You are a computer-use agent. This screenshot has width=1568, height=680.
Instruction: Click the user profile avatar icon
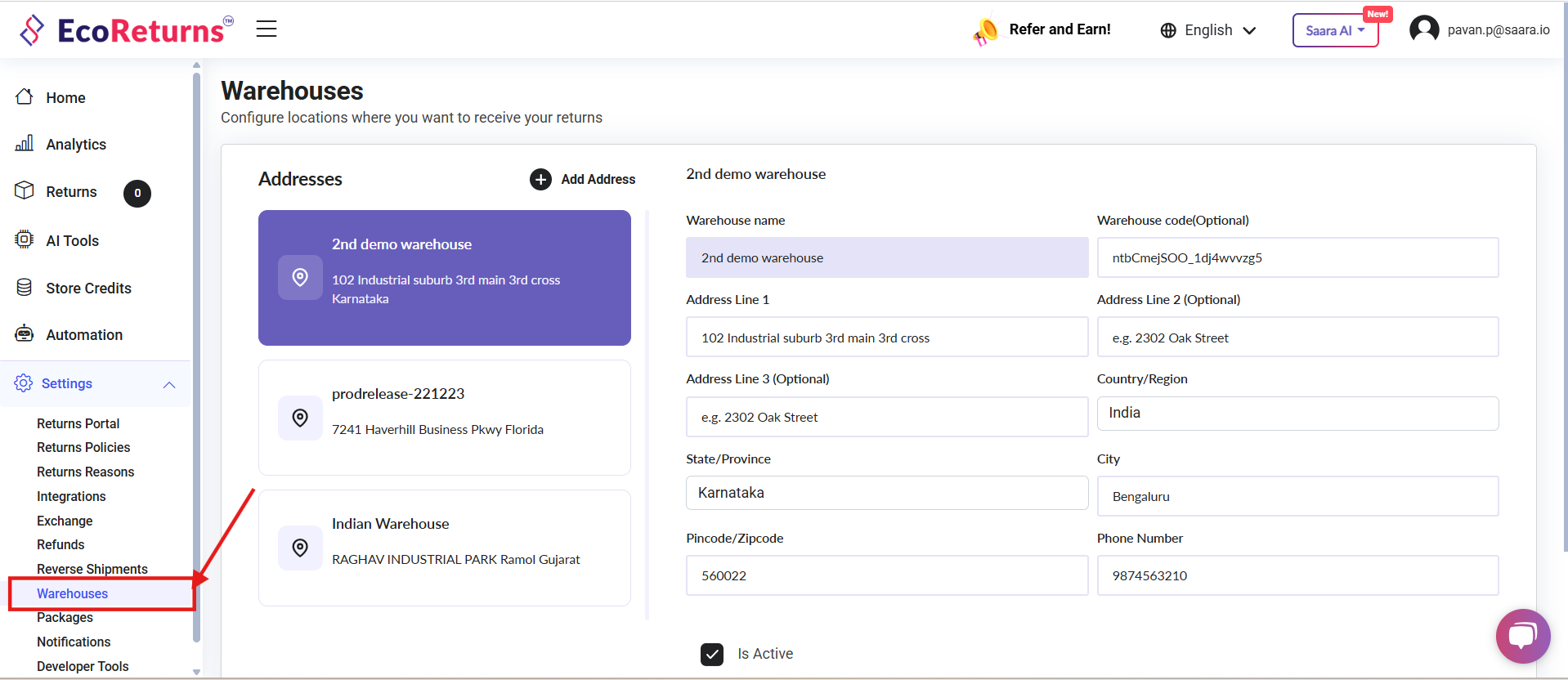(x=1424, y=29)
